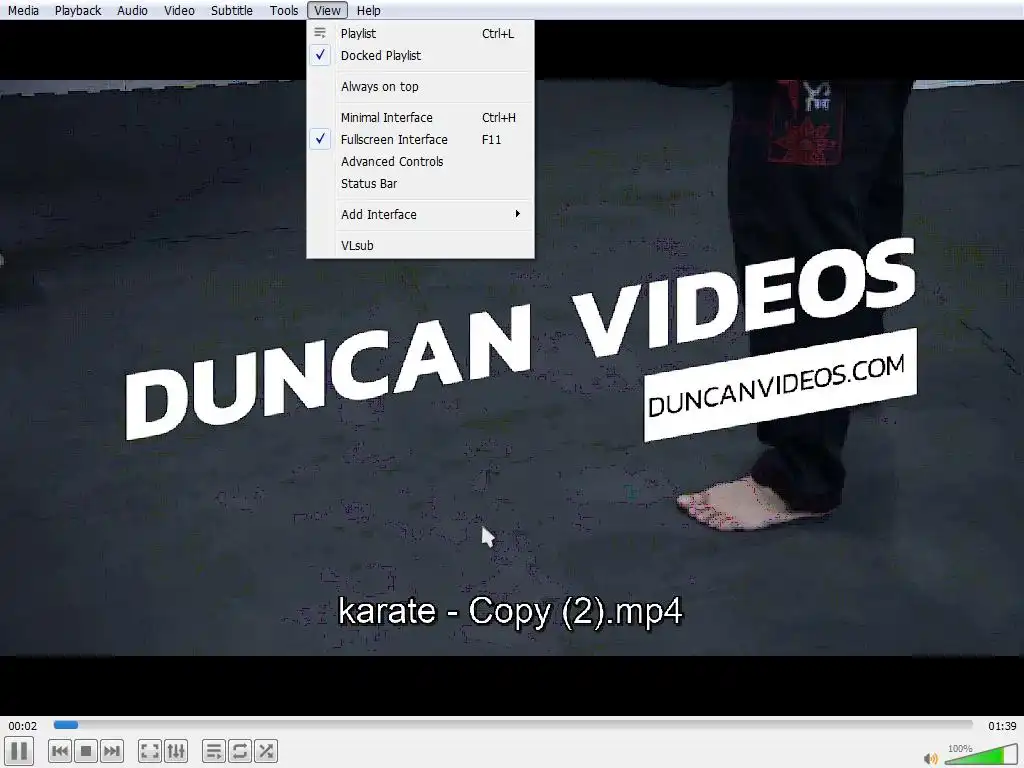Screen dimensions: 1024x768
Task: Skip to next media item
Action: [x=112, y=751]
